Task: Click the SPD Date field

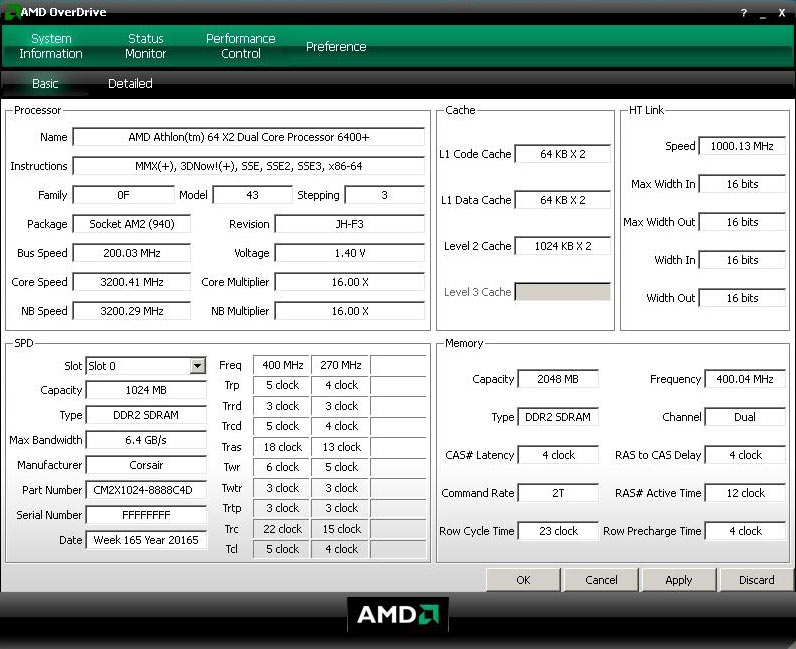Action: (x=146, y=540)
